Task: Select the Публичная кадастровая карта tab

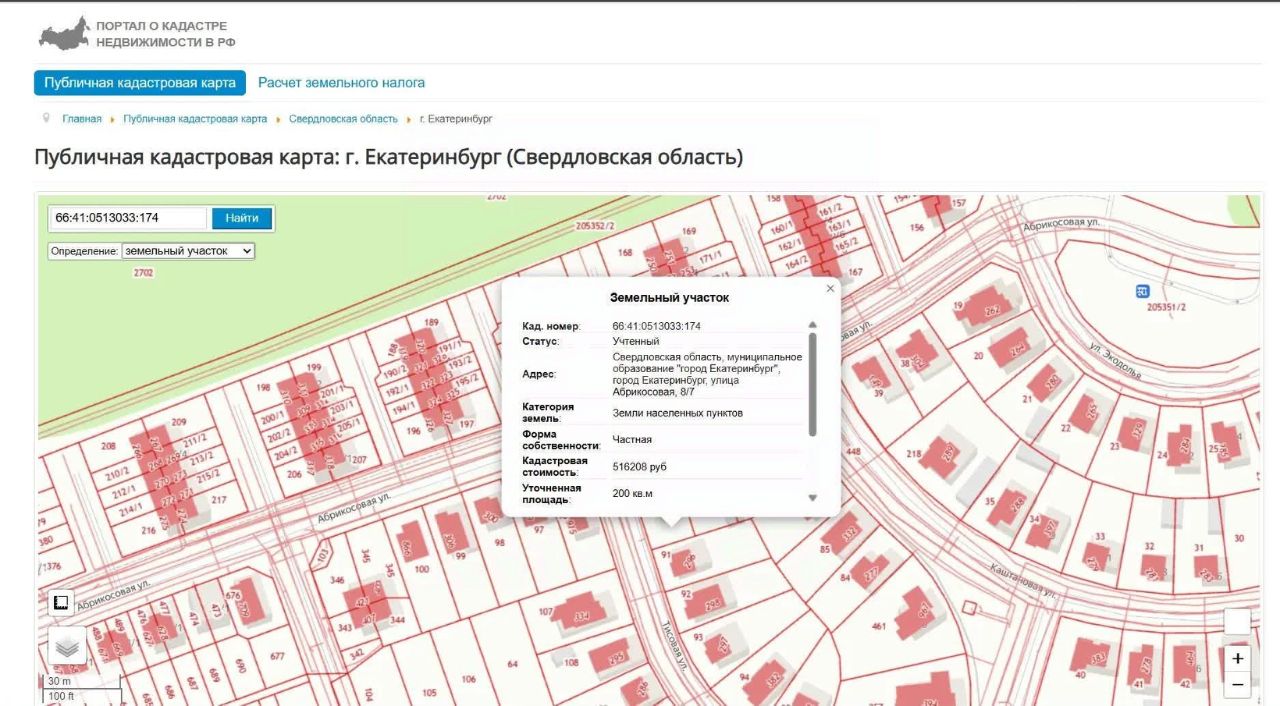Action: pyautogui.click(x=139, y=83)
